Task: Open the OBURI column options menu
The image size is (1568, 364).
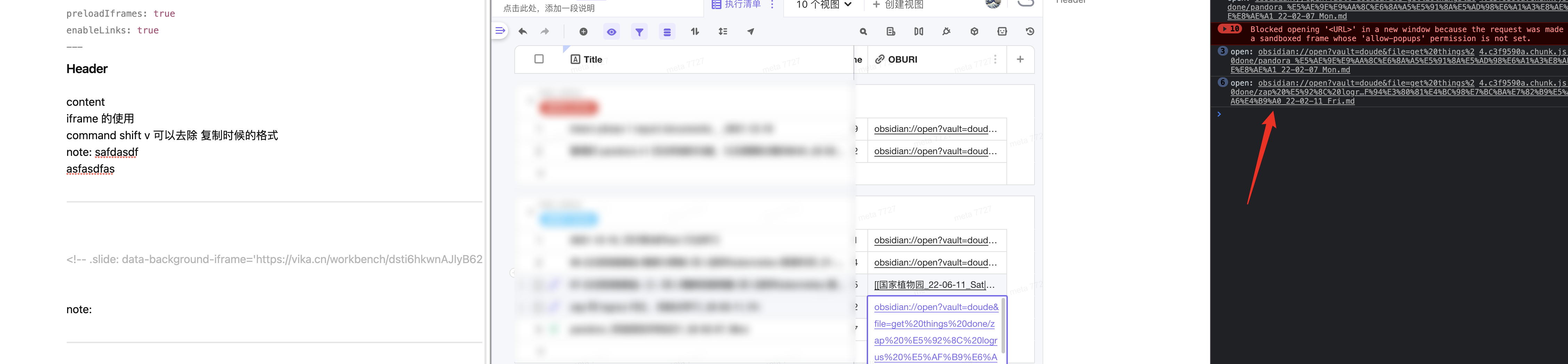Action: [x=995, y=58]
